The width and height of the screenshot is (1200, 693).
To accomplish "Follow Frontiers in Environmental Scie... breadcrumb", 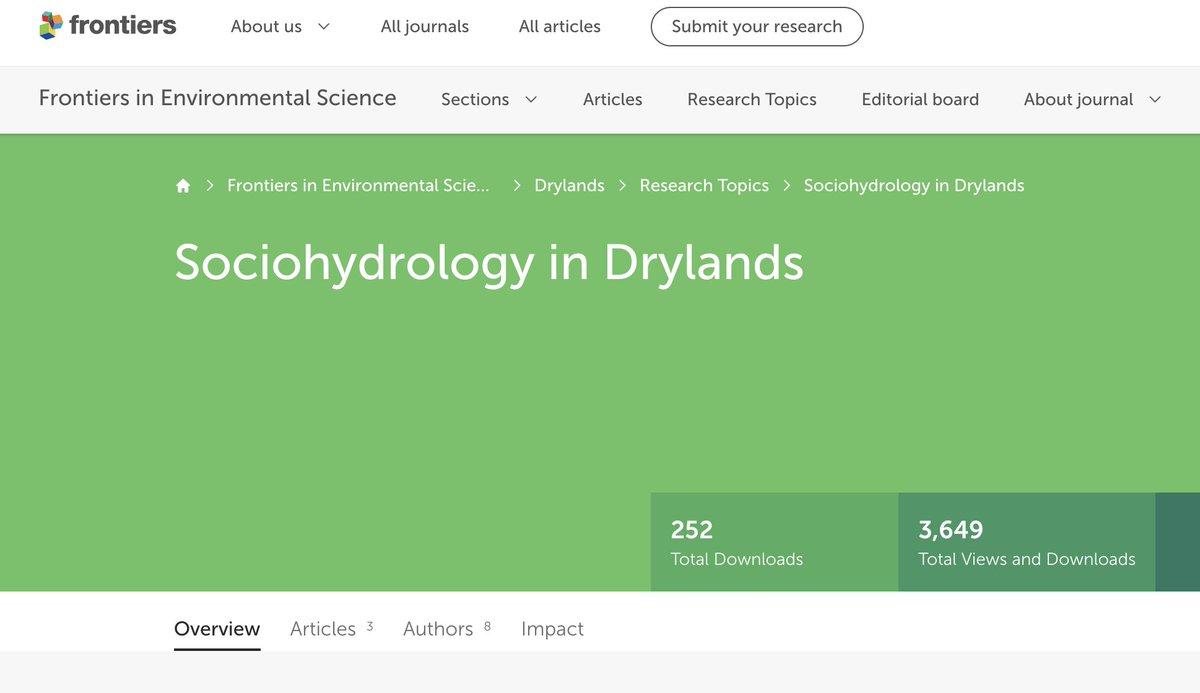I will pyautogui.click(x=359, y=186).
